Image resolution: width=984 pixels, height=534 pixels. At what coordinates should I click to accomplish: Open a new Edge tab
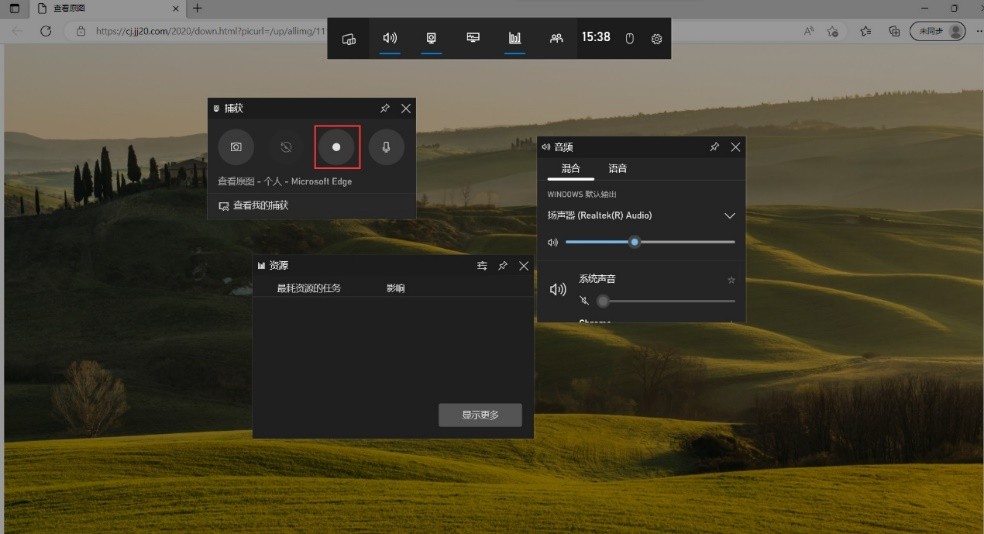[197, 8]
